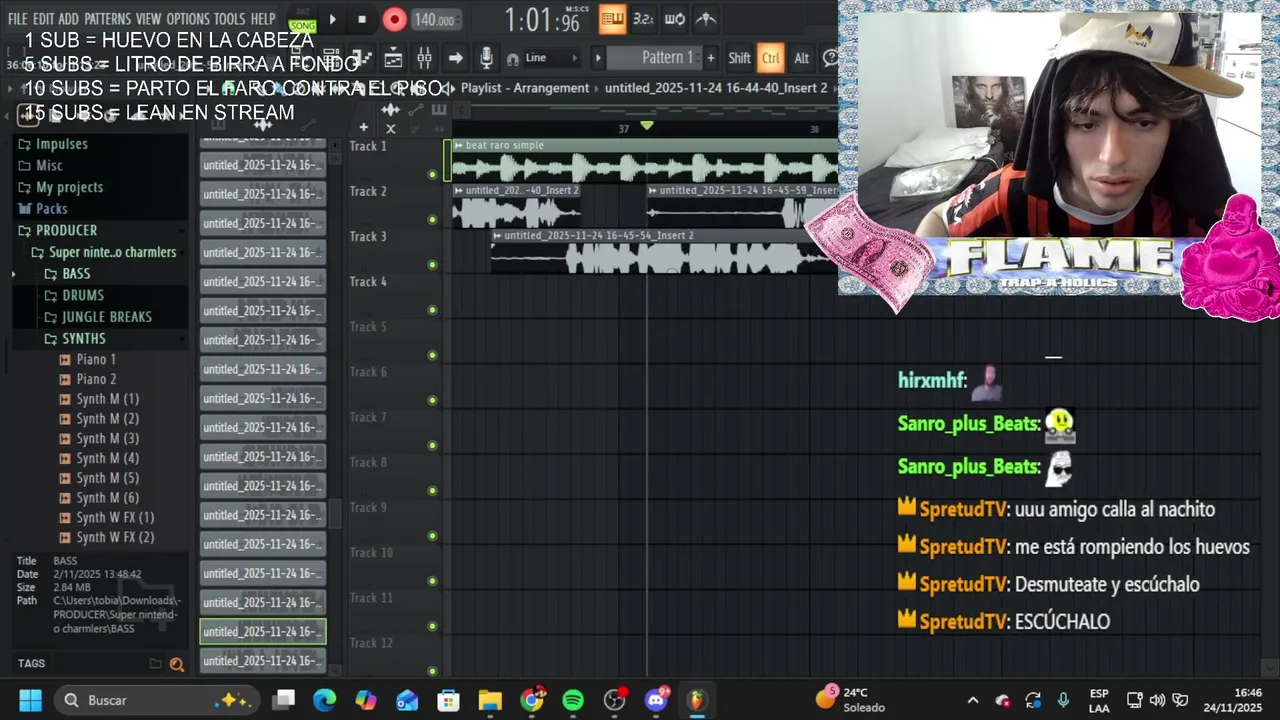
Task: Expand the DRUMS folder
Action: tap(82, 296)
